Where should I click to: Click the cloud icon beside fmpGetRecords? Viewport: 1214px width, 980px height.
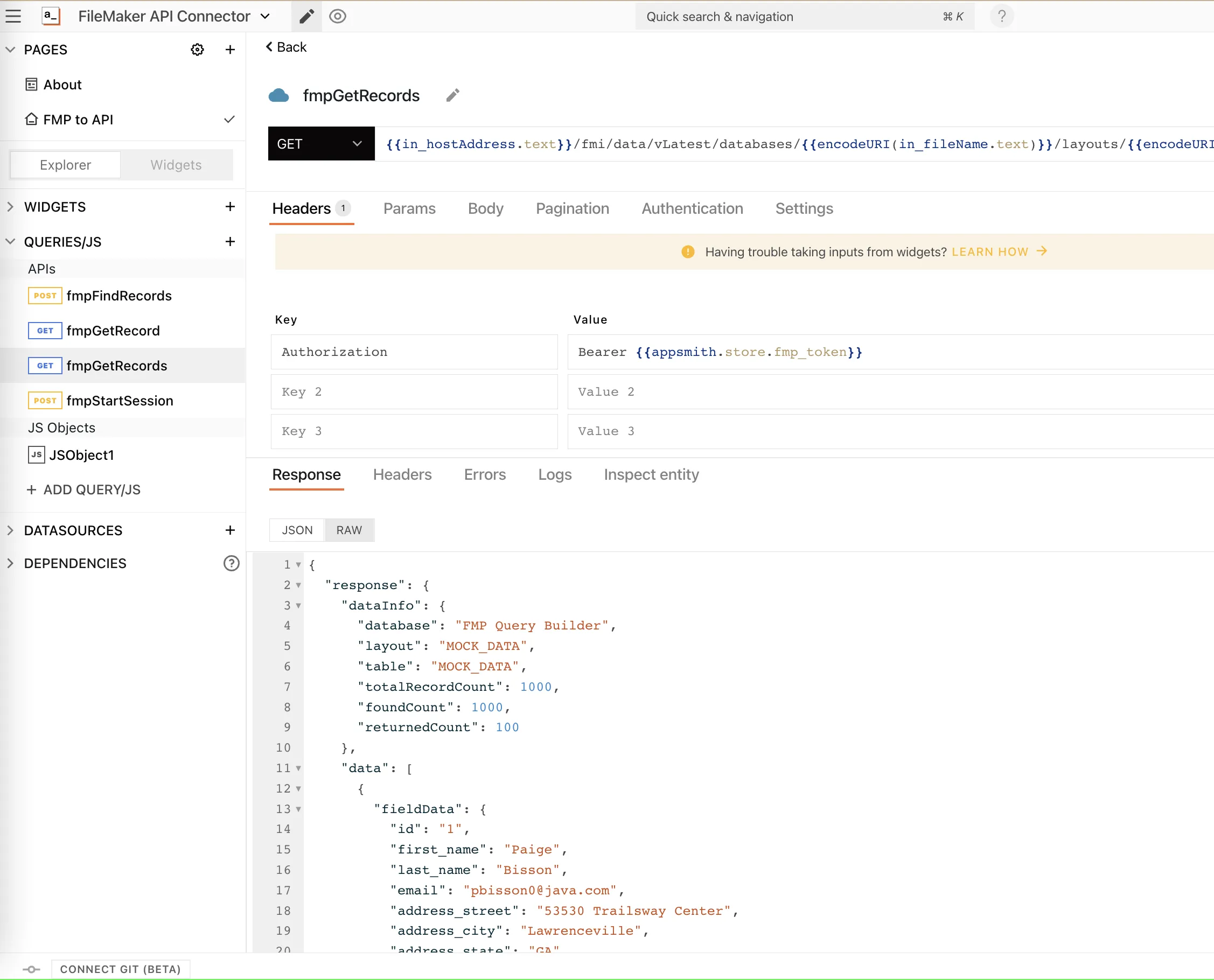pos(279,95)
